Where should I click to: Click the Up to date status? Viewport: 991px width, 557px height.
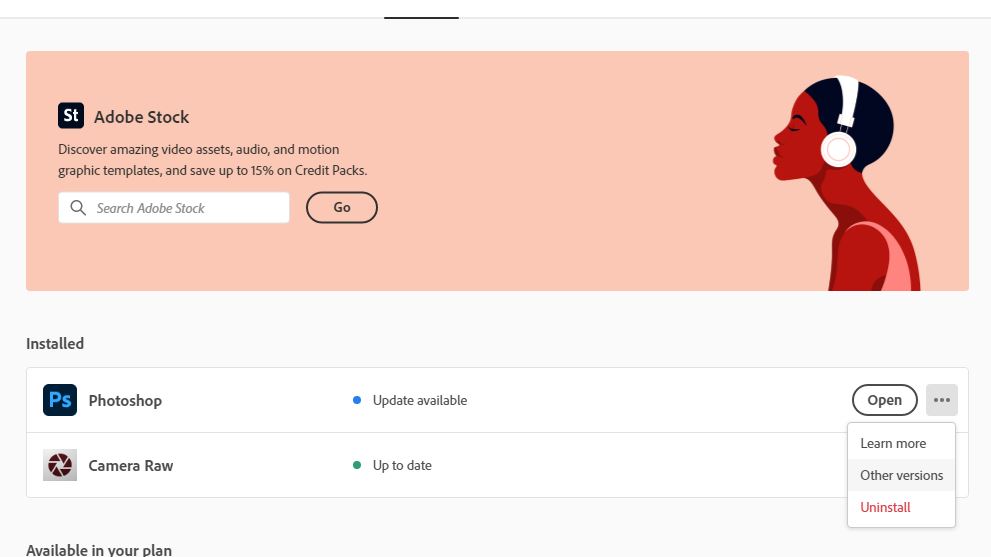pos(402,465)
